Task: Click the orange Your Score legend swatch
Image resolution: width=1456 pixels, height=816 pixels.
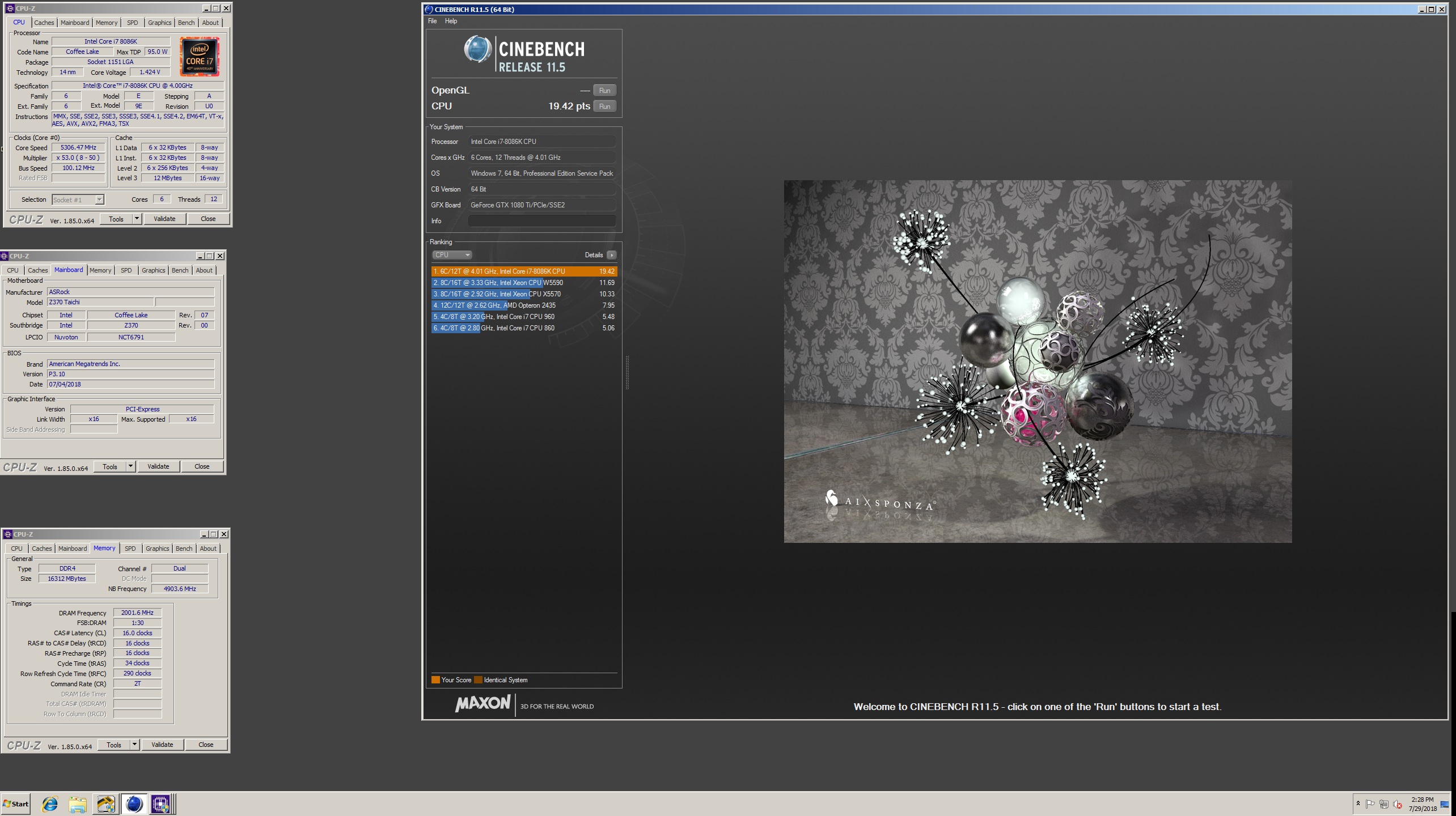Action: coord(435,680)
